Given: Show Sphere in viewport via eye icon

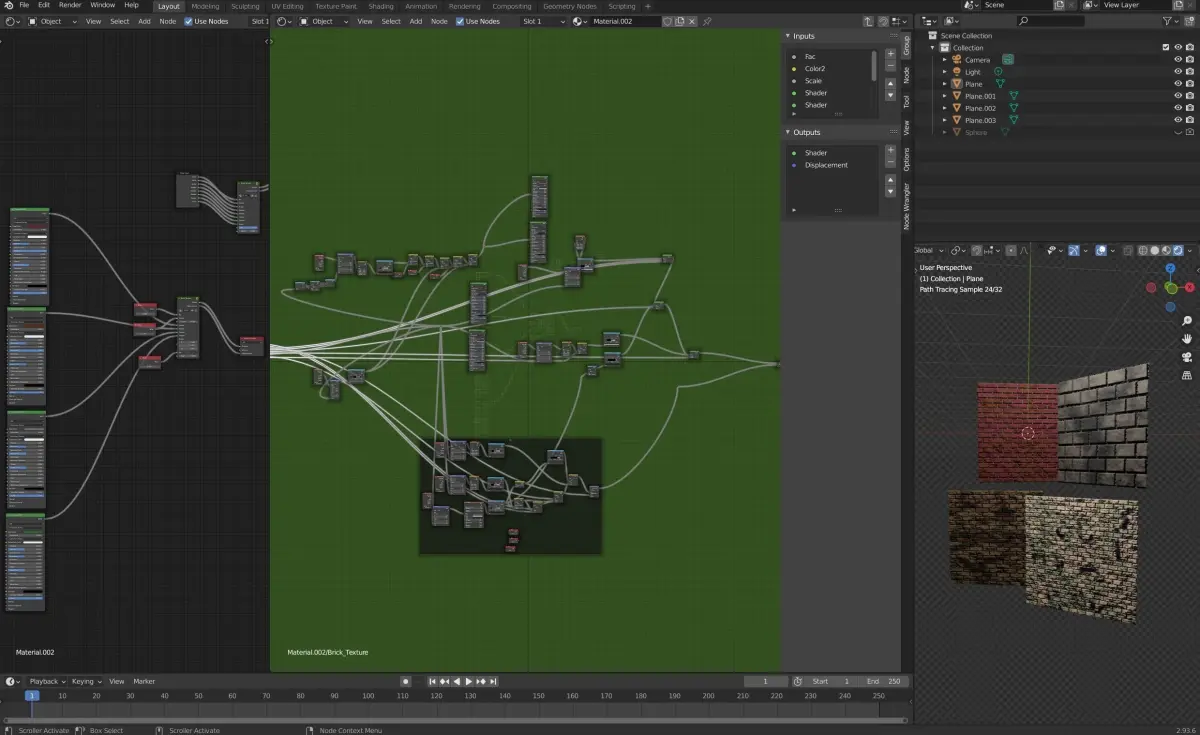Looking at the screenshot, I should 1178,132.
